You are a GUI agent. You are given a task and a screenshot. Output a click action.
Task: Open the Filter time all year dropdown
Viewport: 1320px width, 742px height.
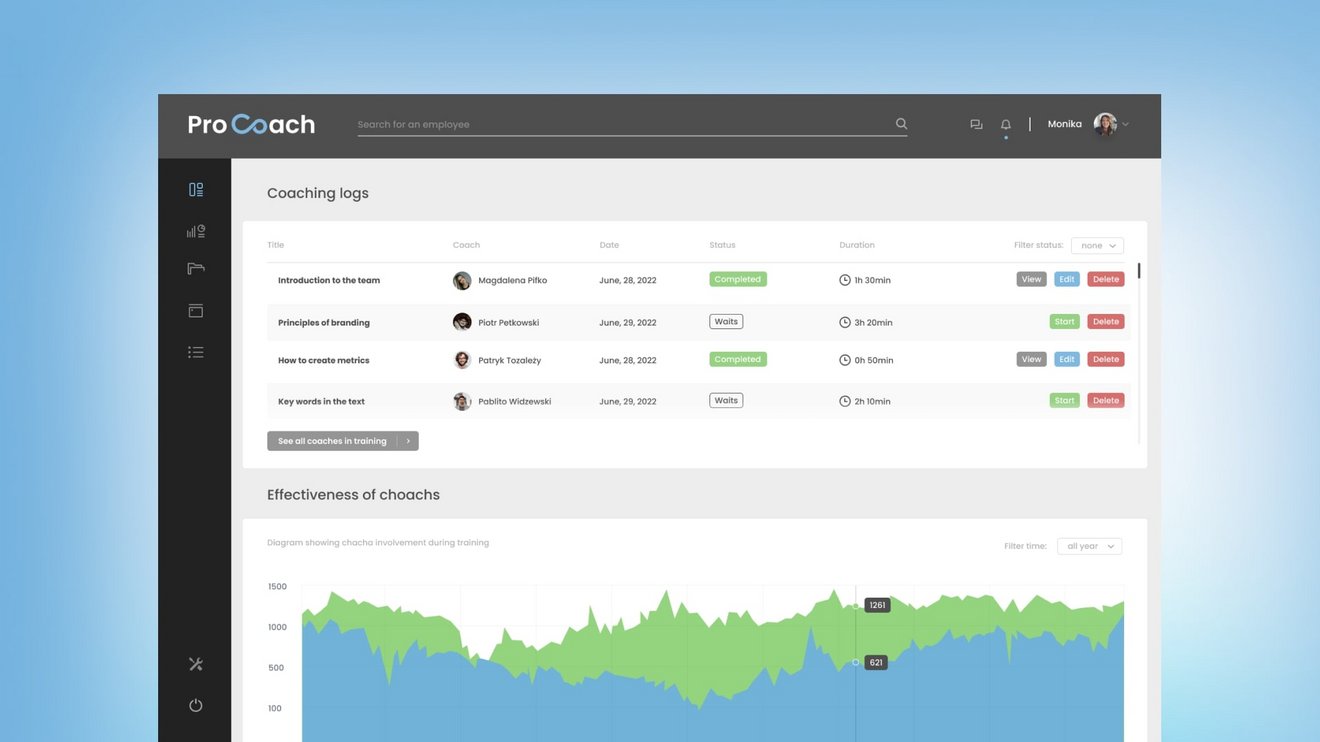1089,547
